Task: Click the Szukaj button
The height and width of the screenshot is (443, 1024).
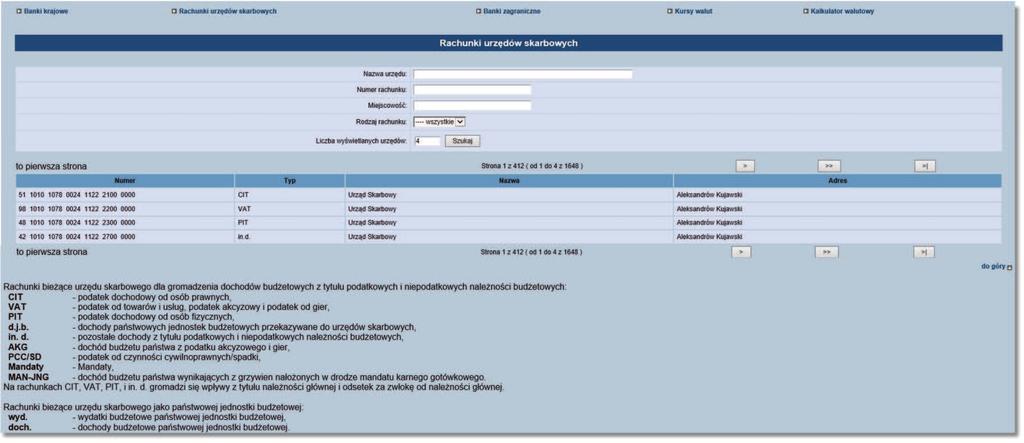Action: (462, 140)
